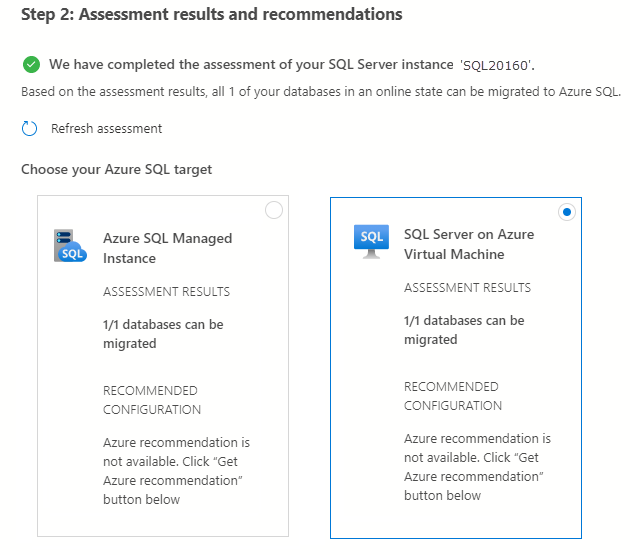
Task: Select the Azure SQL Managed Instance radio button
Action: click(274, 210)
